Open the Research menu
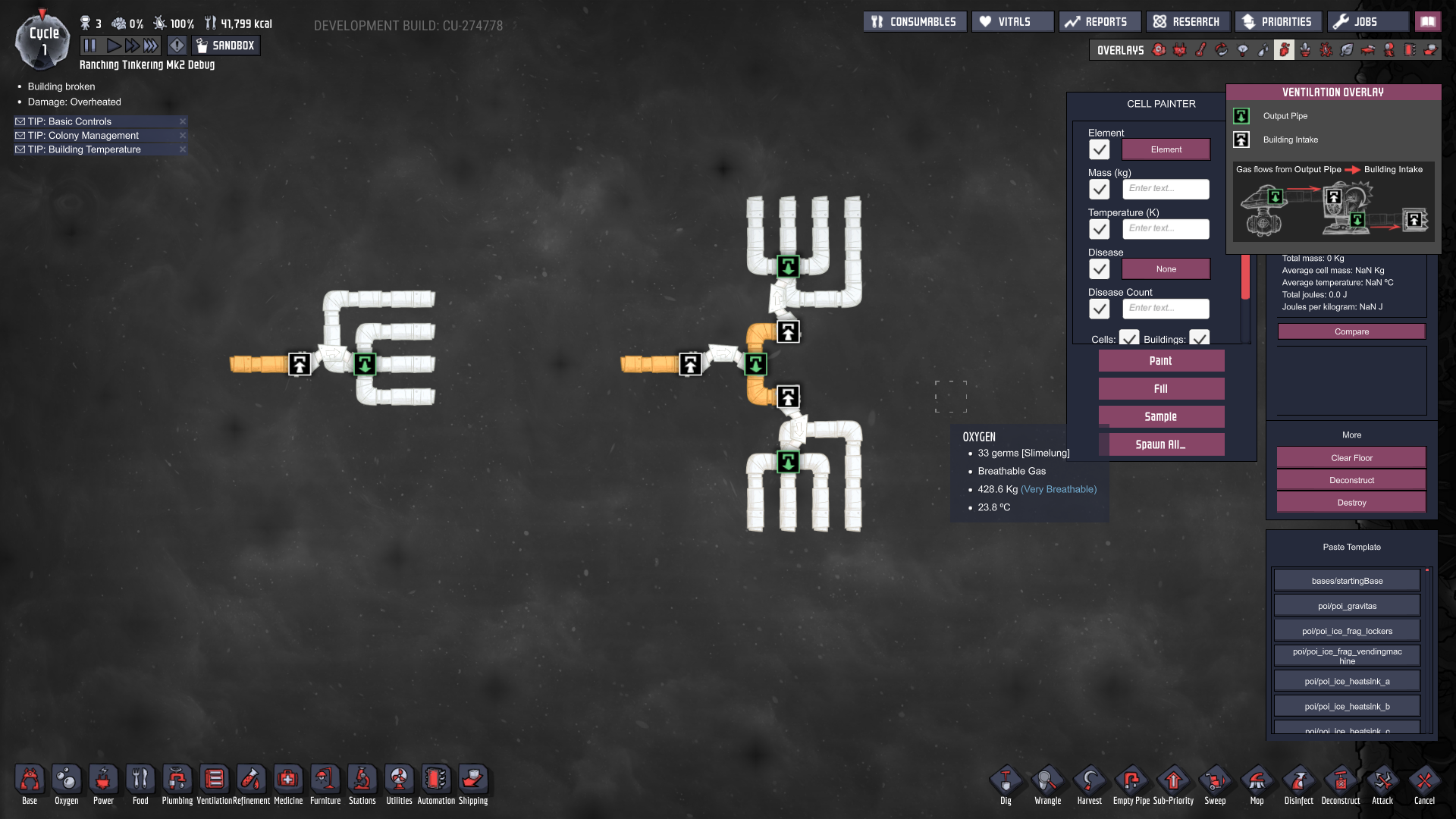 (x=1187, y=22)
